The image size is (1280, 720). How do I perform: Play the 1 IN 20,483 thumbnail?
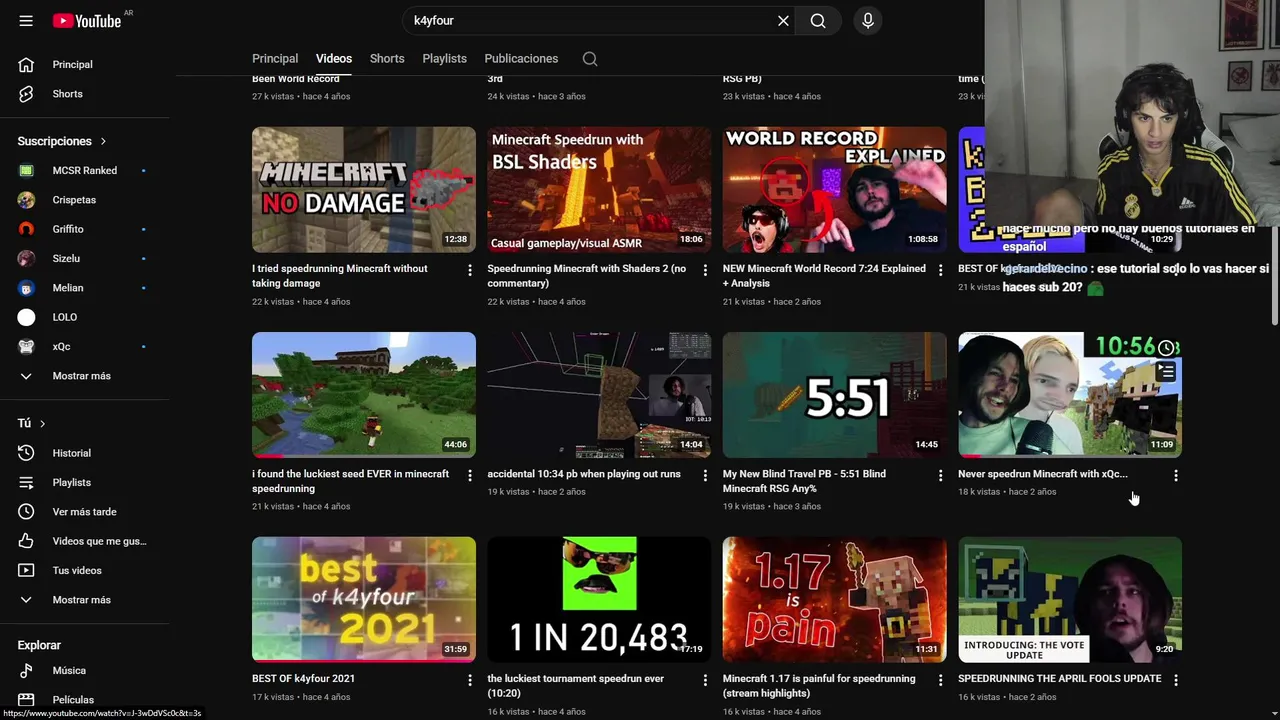pos(599,600)
